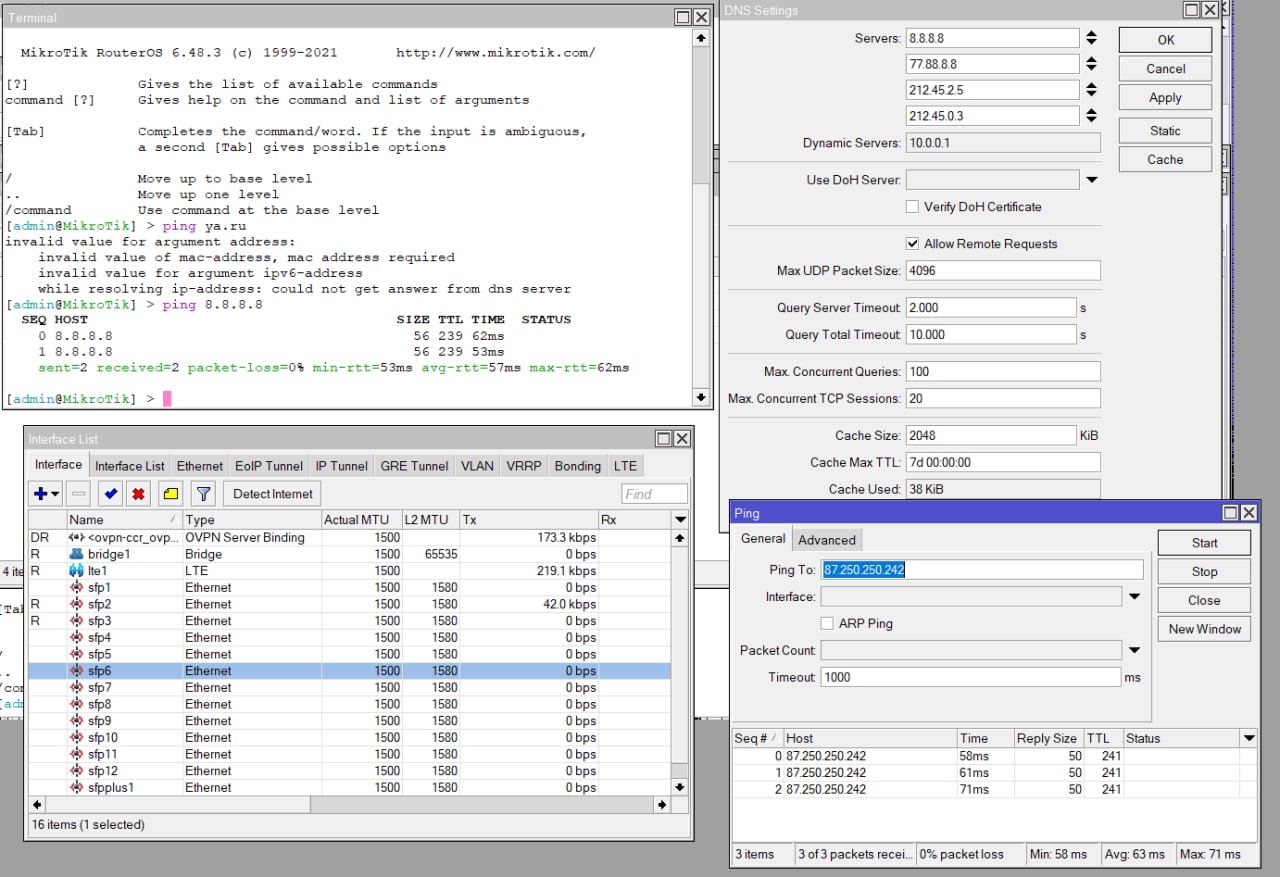
Task: Click the Ping Timeout field
Action: tap(971, 677)
